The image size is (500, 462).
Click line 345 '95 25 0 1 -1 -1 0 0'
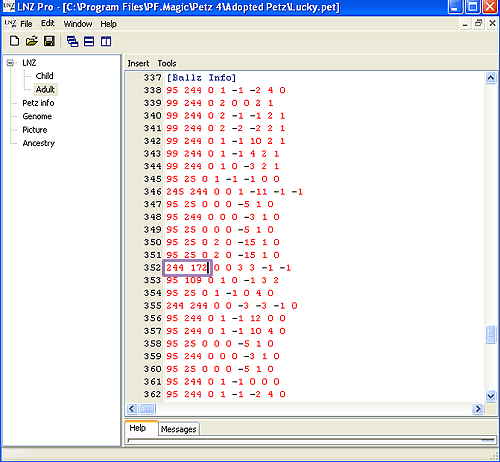(223, 179)
